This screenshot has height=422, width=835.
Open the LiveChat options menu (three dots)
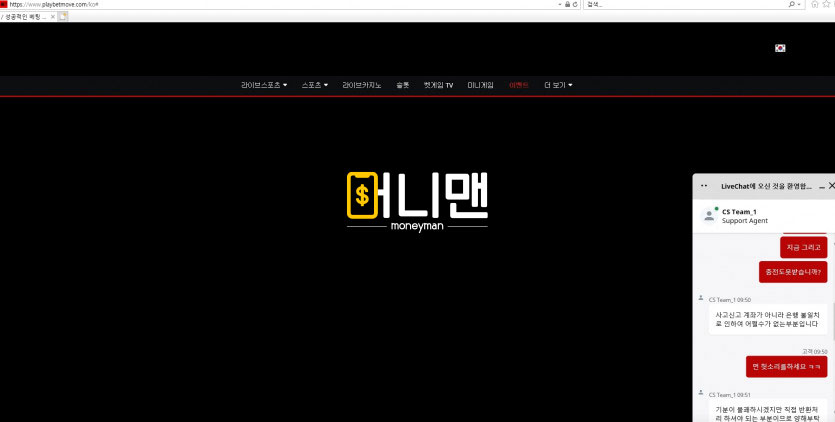704,186
